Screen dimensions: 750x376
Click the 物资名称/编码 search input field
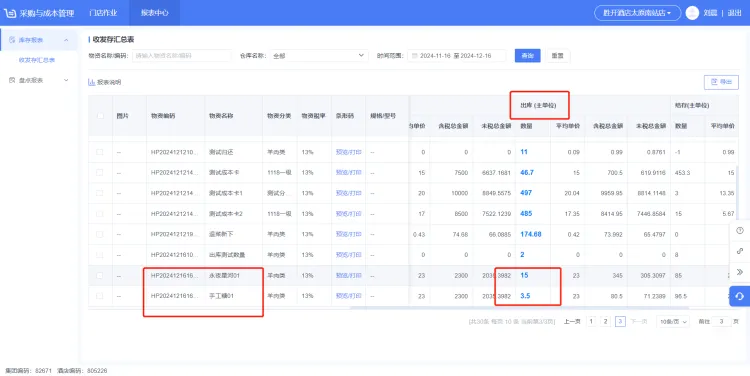tap(175, 55)
